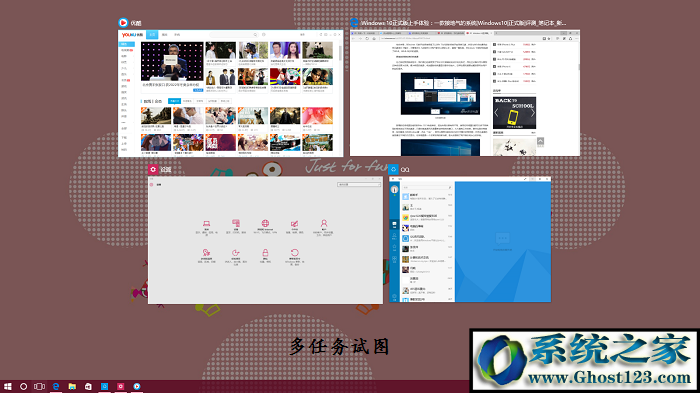This screenshot has height=393, width=700.
Task: Click the Cortana circle icon on taskbar
Action: 24,386
